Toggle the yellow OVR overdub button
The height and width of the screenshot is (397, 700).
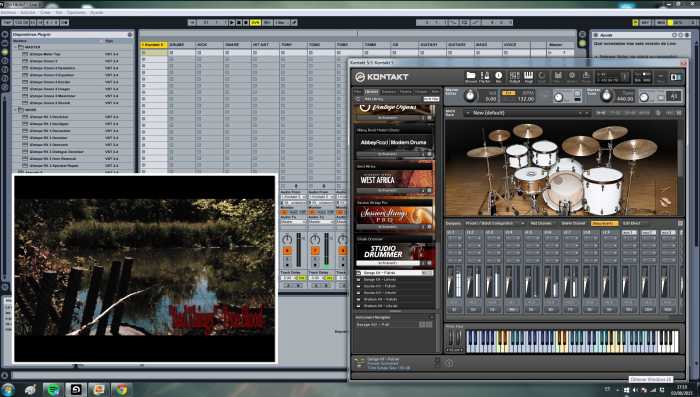click(x=255, y=22)
